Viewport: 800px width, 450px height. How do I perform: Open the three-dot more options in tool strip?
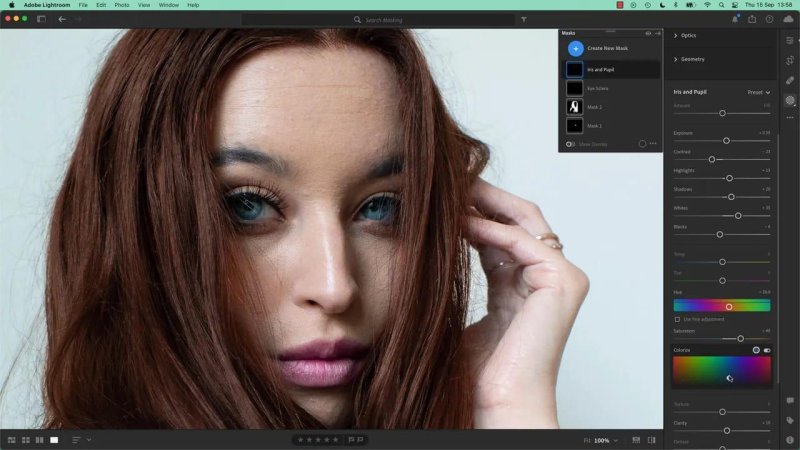coord(790,117)
